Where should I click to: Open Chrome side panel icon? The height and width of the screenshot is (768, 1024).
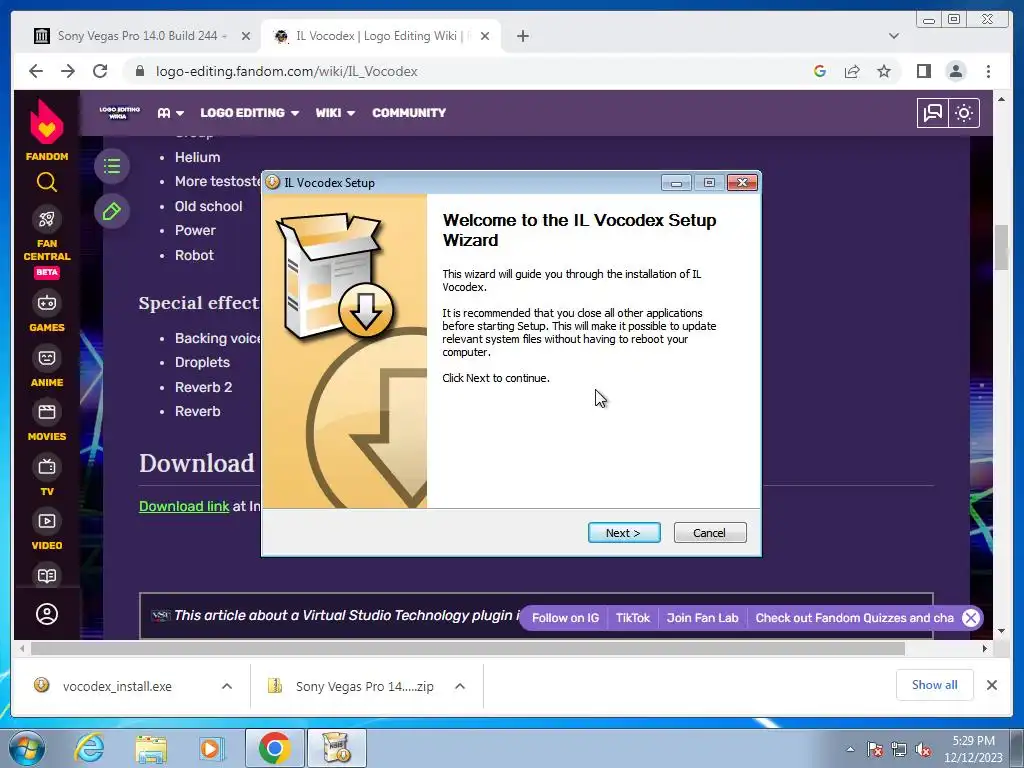(923, 71)
